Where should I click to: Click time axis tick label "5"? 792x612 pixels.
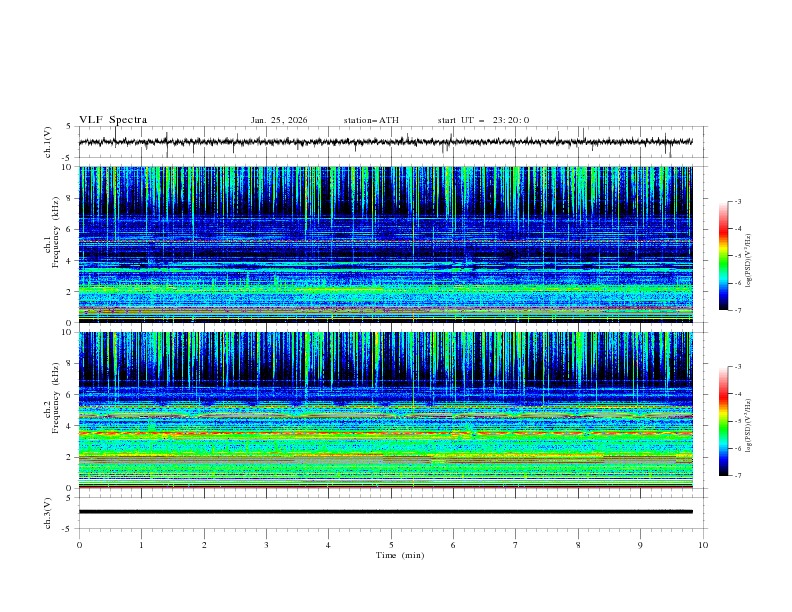pos(391,545)
